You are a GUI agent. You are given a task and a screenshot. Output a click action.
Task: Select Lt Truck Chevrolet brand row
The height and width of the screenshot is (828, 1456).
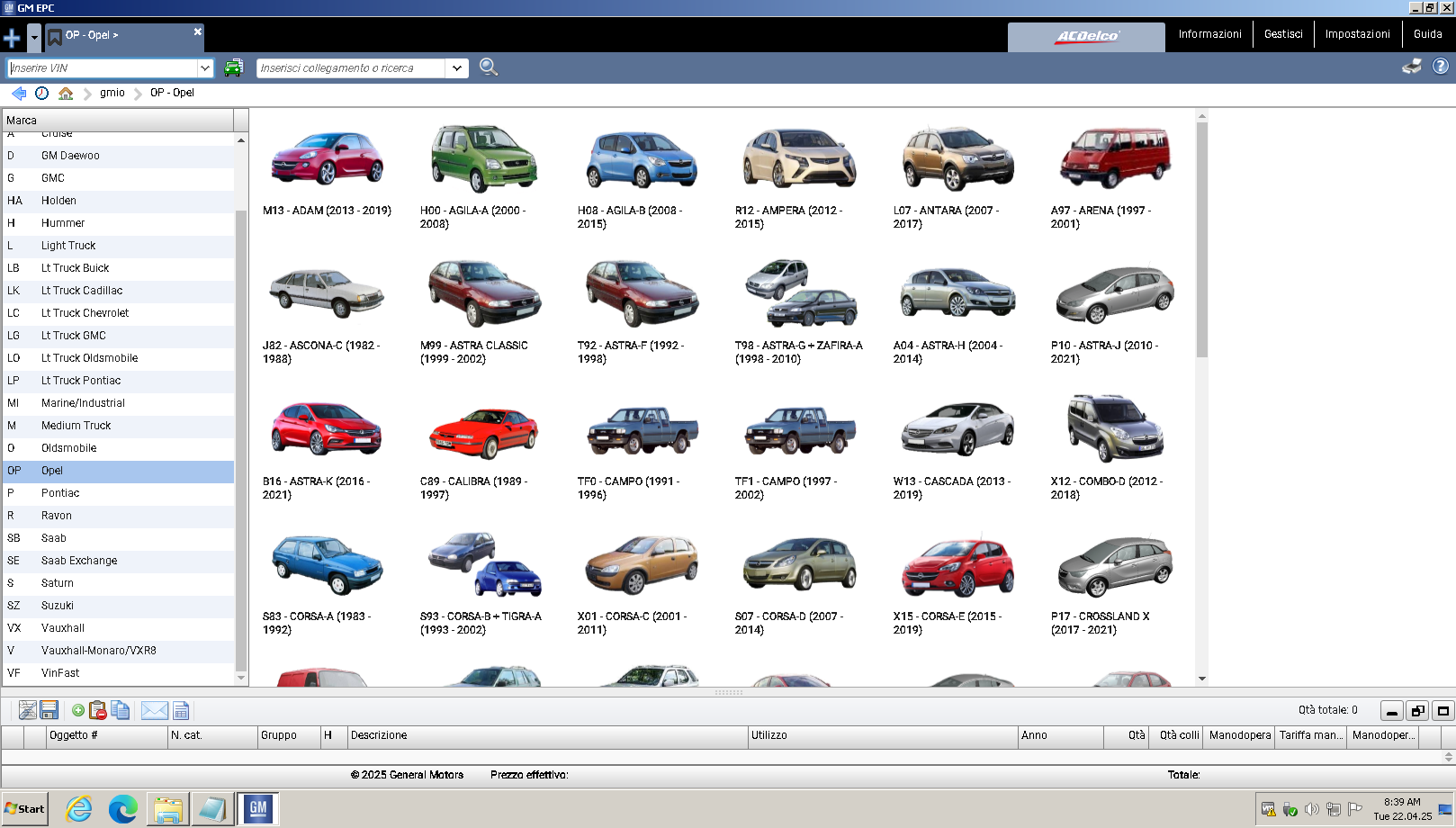[x=119, y=313]
